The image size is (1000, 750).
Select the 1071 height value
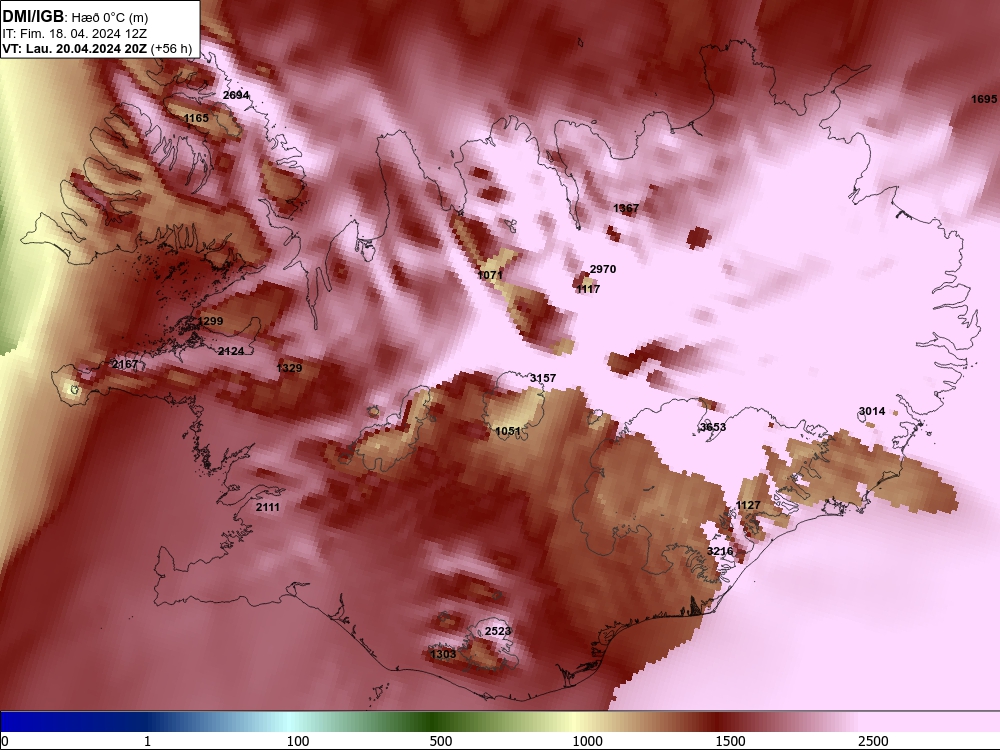[490, 275]
